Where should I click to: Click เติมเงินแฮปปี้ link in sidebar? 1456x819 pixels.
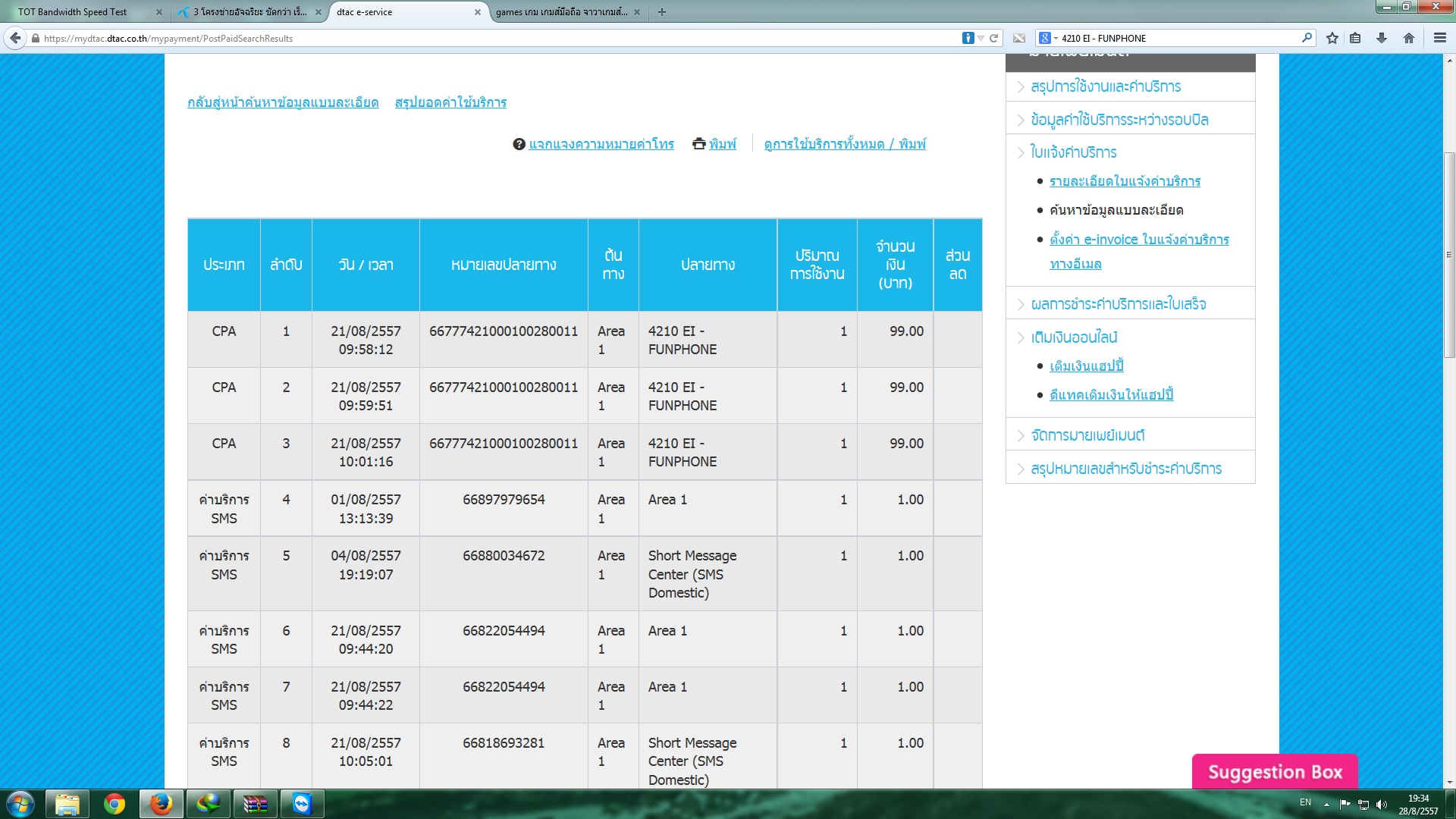coord(1086,366)
